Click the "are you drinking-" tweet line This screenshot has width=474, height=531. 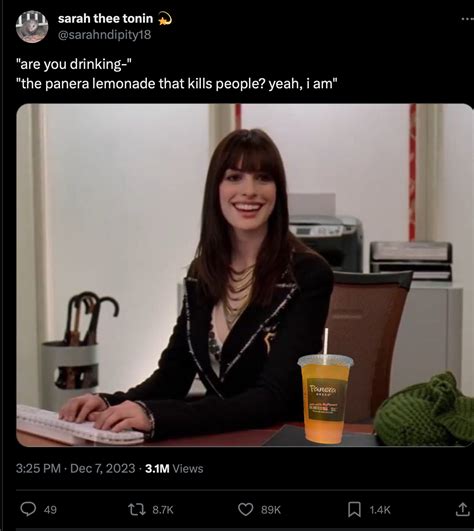pyautogui.click(x=73, y=64)
